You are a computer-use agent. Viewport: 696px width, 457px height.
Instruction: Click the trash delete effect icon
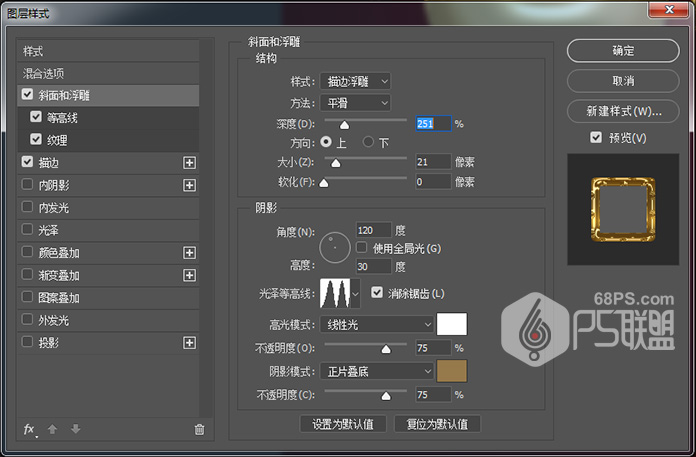[199, 429]
